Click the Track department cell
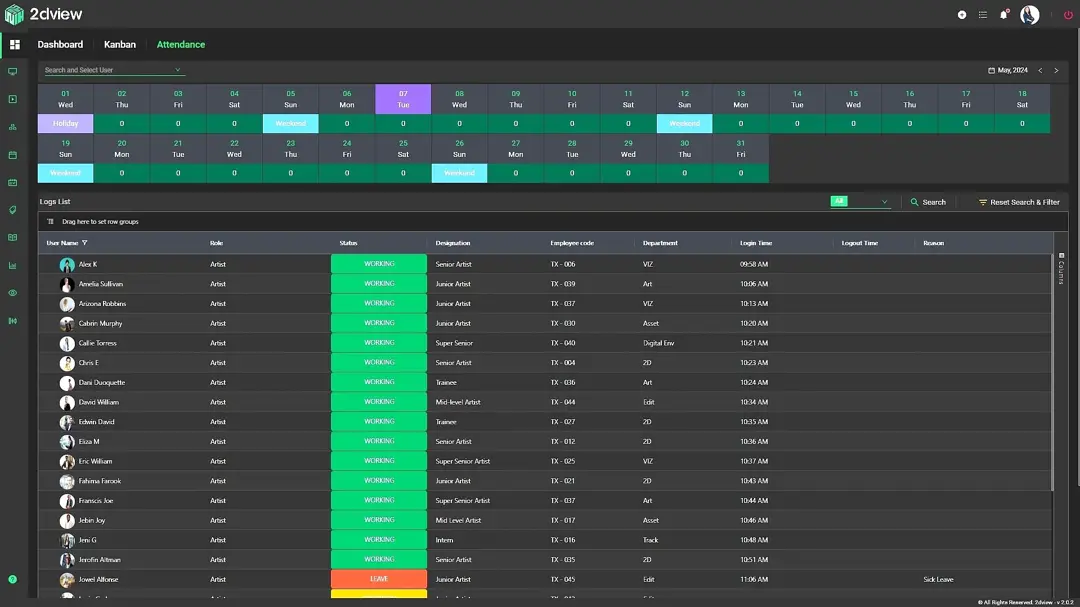The image size is (1080, 607). (650, 540)
